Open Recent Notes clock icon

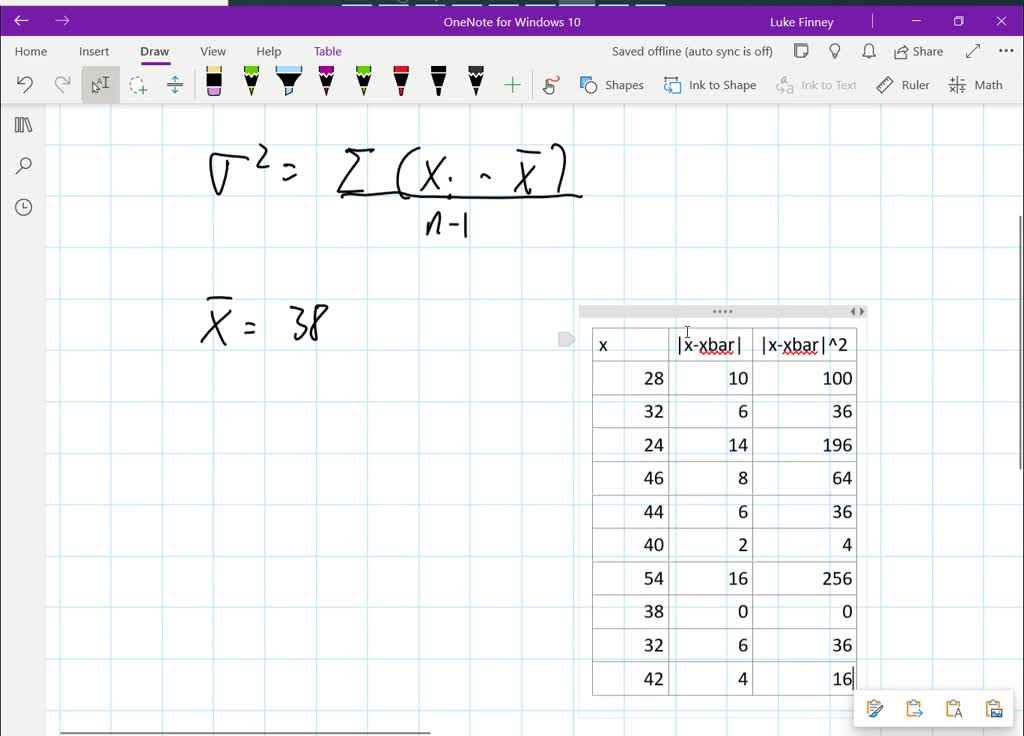point(24,207)
